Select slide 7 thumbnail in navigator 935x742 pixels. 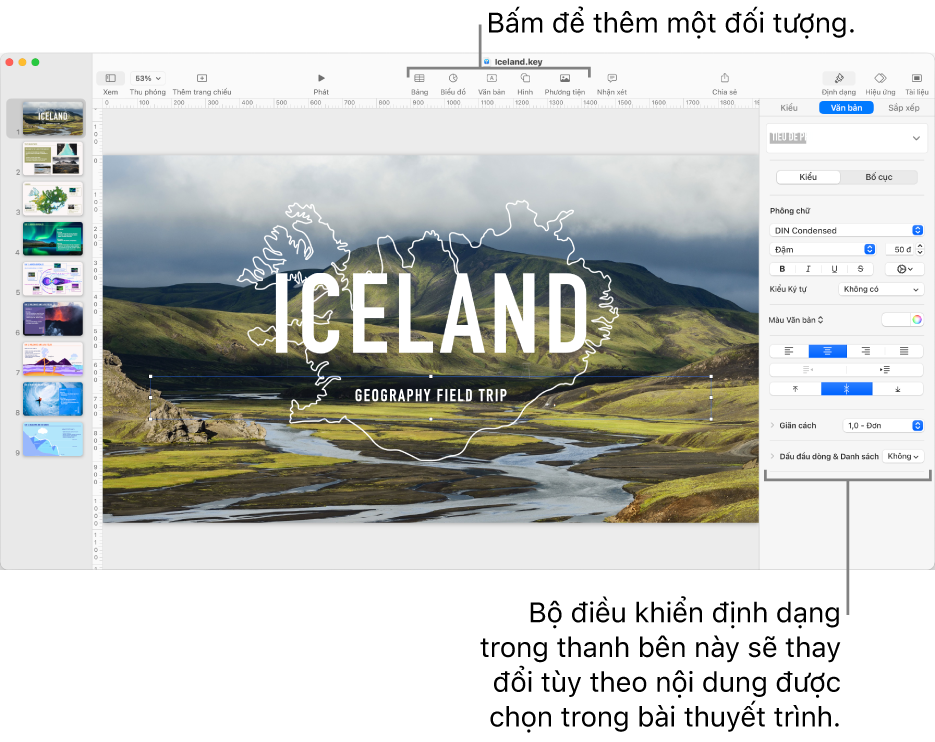tap(53, 358)
